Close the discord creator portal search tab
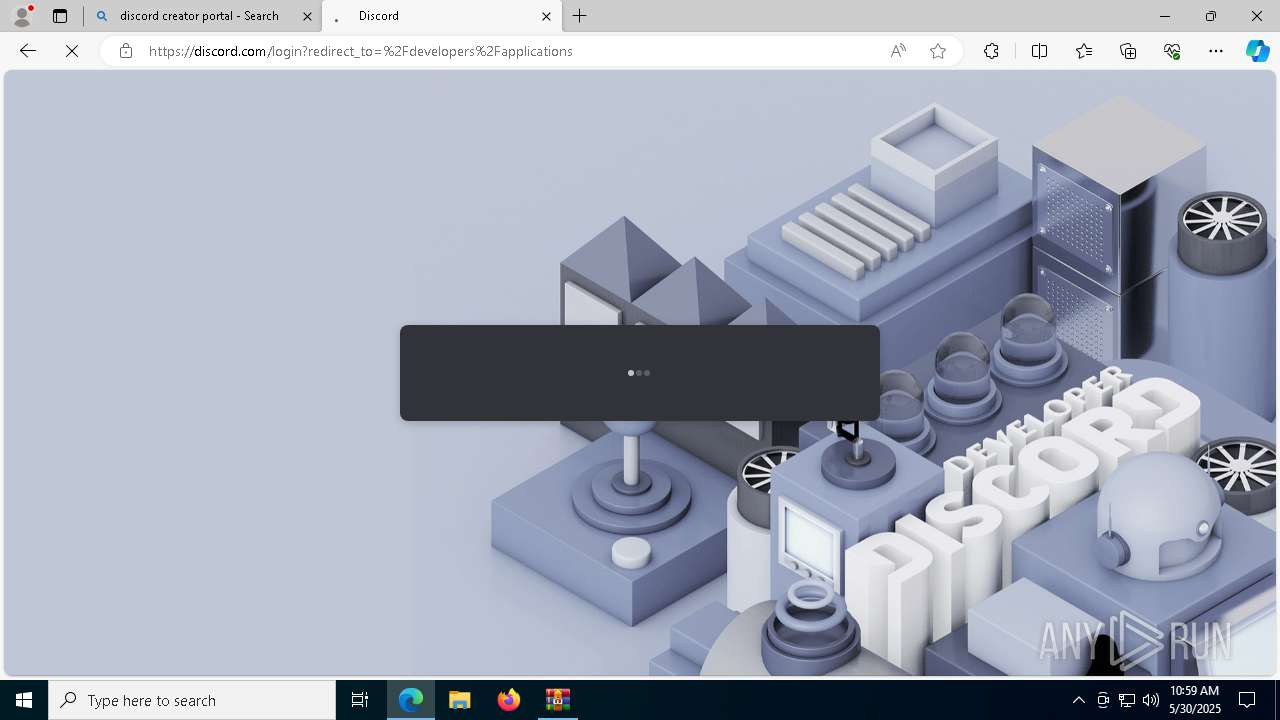 [307, 16]
